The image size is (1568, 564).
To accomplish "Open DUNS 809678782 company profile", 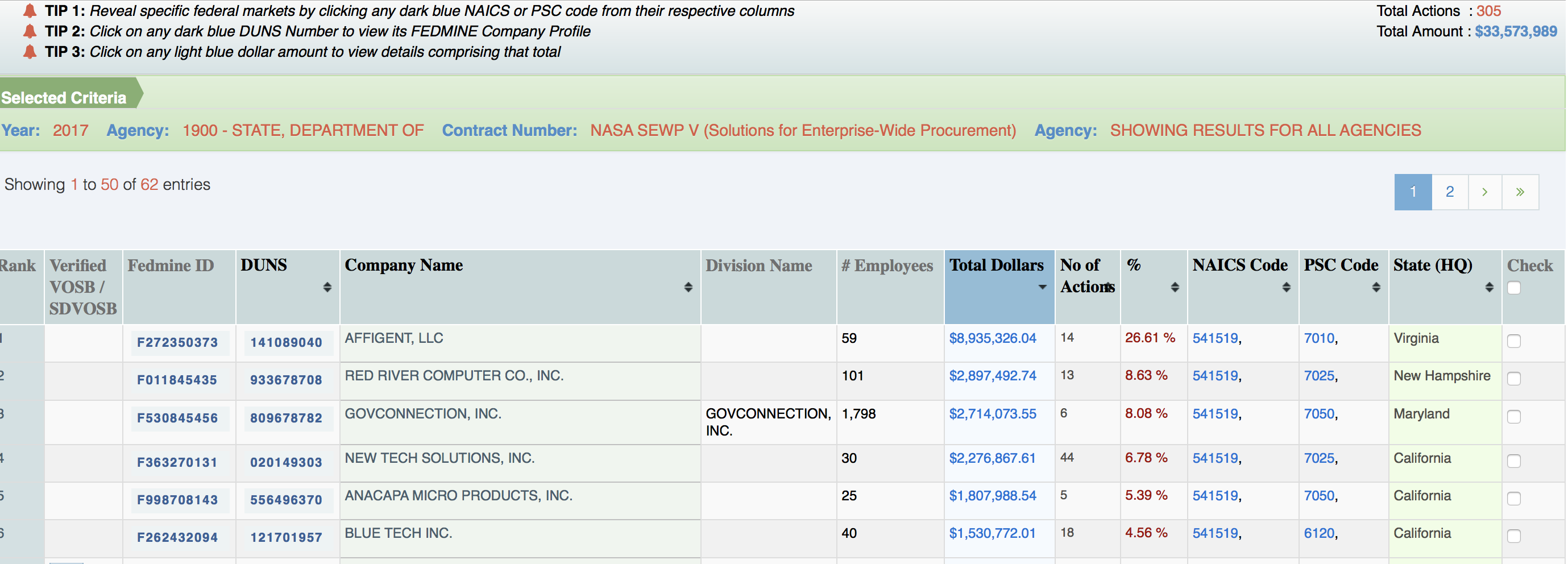I will tap(286, 418).
